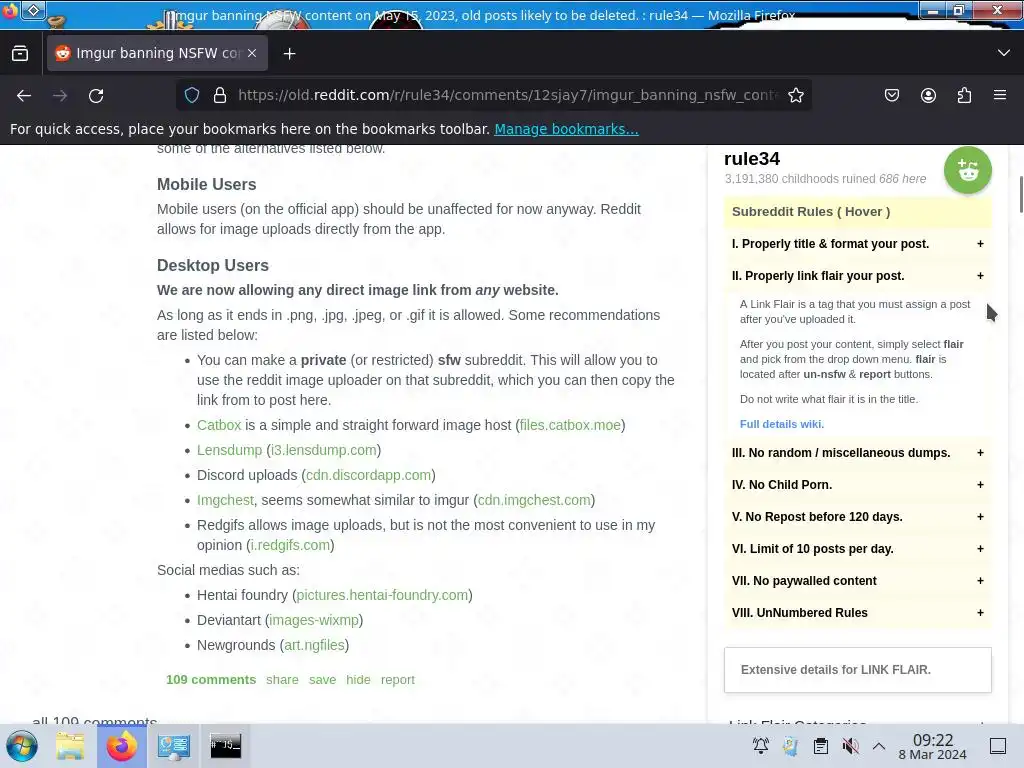Screen dimensions: 1024x768
Task: Close the Imgur banning NSFW tab
Action: click(x=252, y=54)
